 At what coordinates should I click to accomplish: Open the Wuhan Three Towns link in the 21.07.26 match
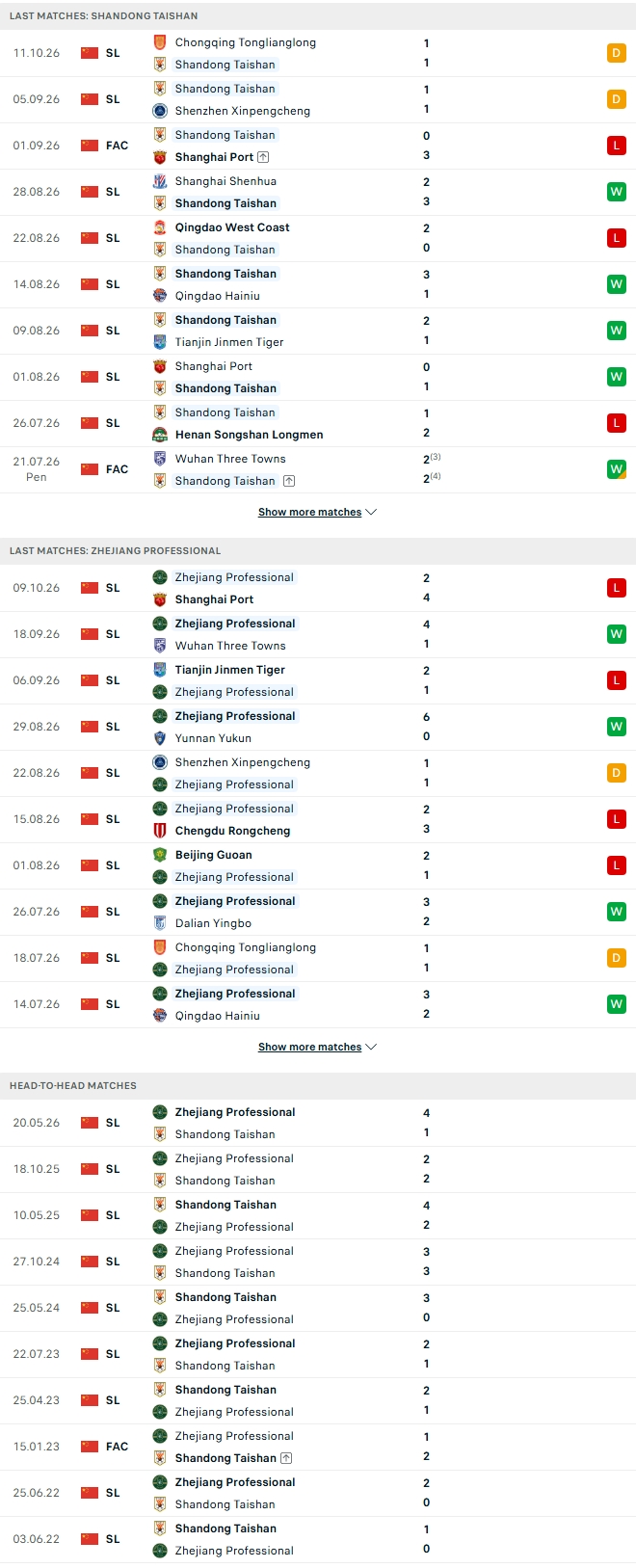pyautogui.click(x=230, y=459)
